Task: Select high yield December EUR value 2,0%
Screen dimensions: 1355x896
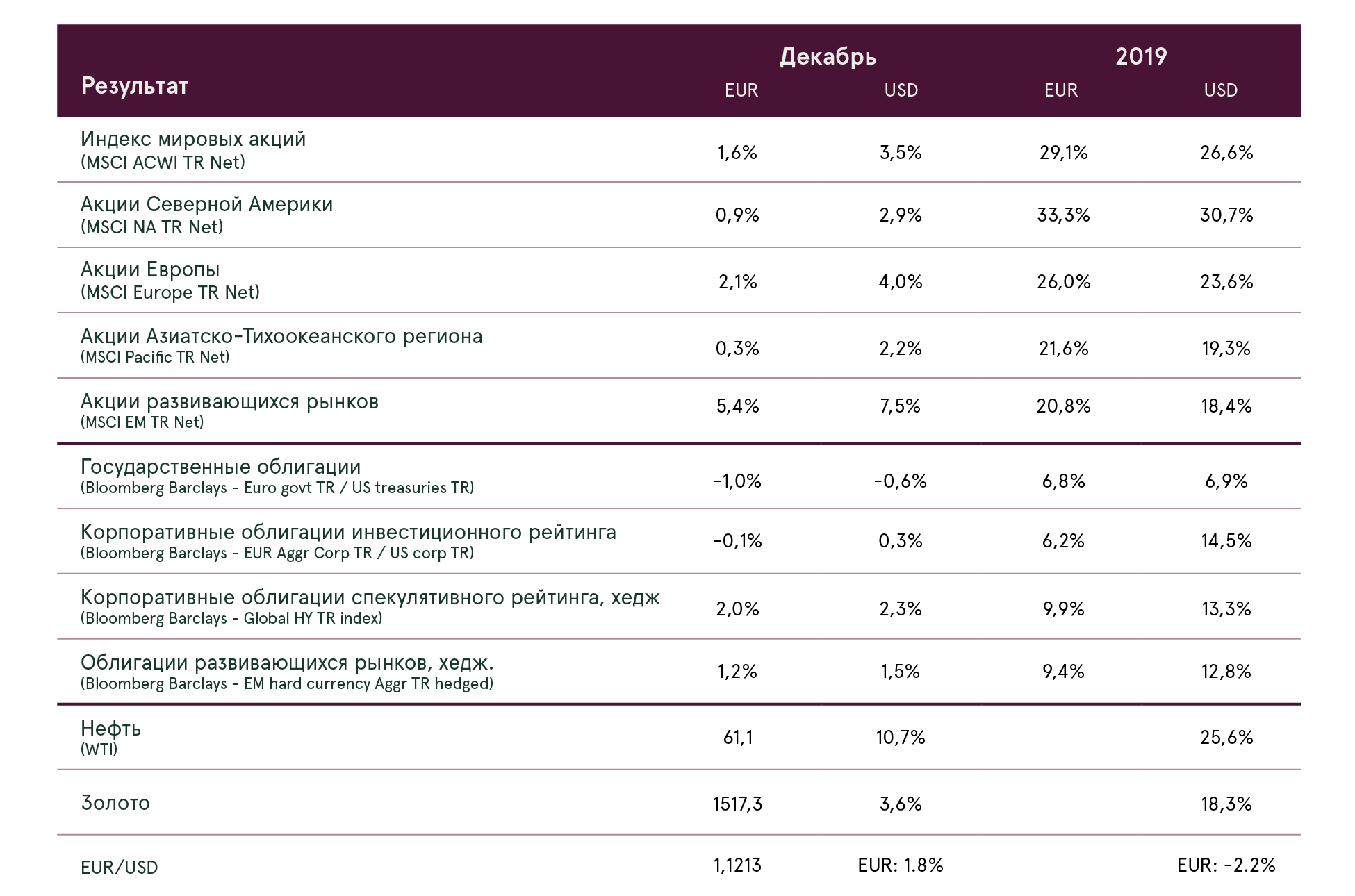Action: 737,609
